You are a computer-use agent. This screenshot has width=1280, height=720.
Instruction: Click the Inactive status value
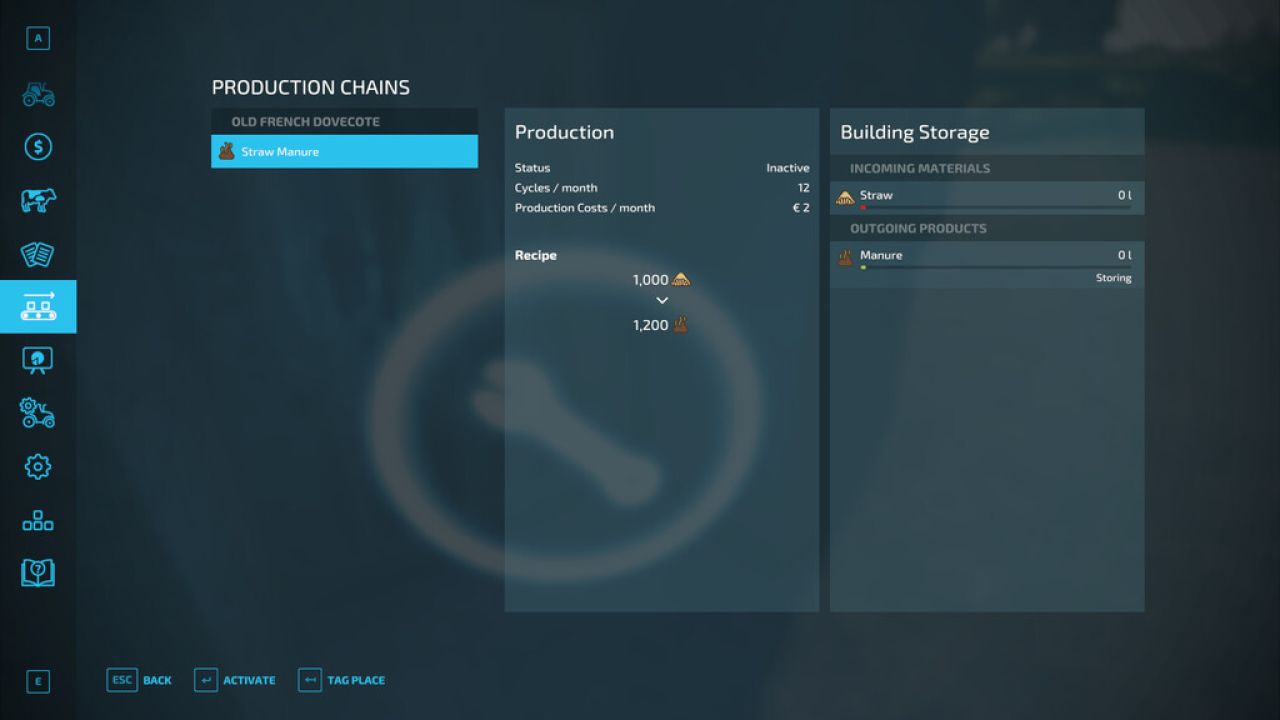point(788,168)
